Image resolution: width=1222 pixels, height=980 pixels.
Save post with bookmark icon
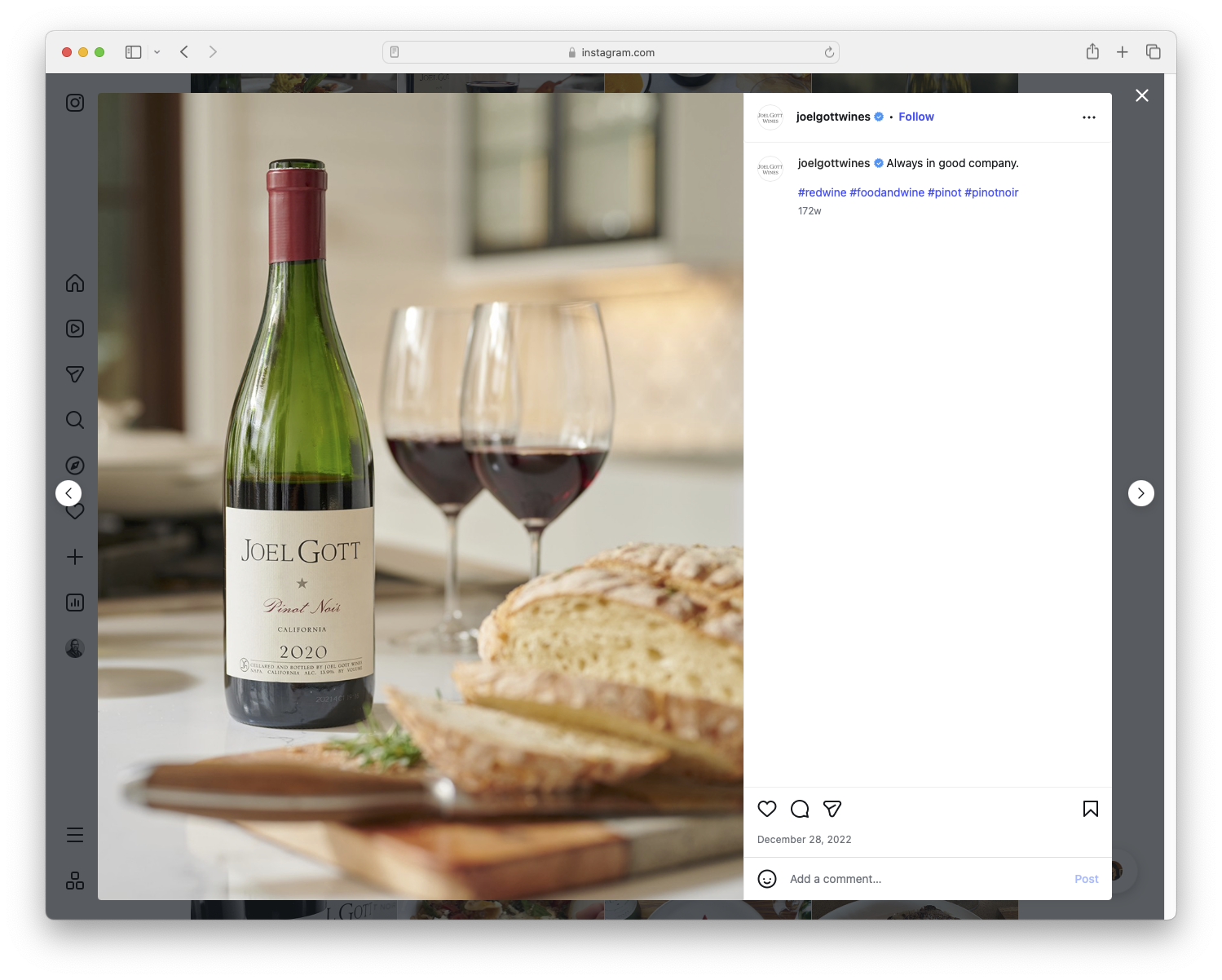click(1091, 809)
